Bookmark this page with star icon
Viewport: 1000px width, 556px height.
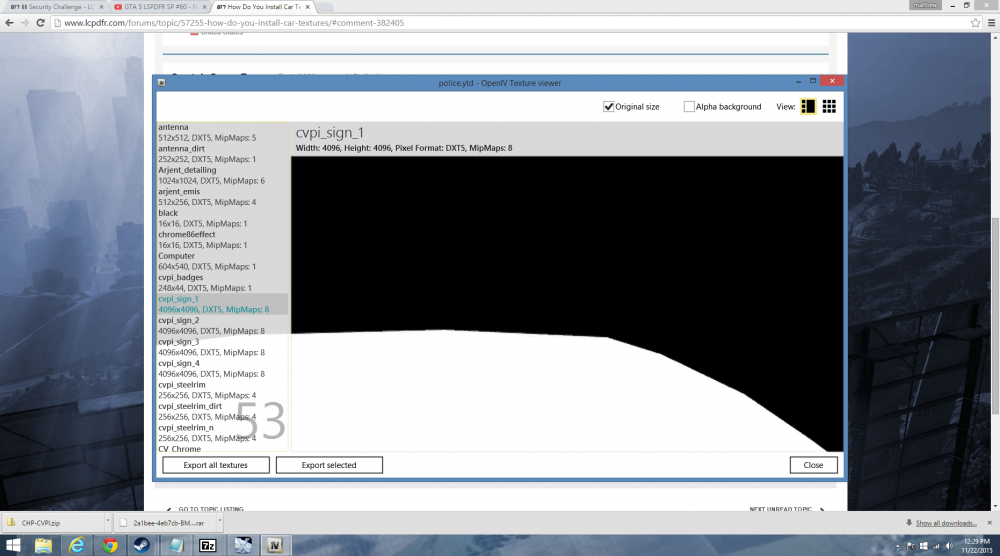tap(975, 23)
